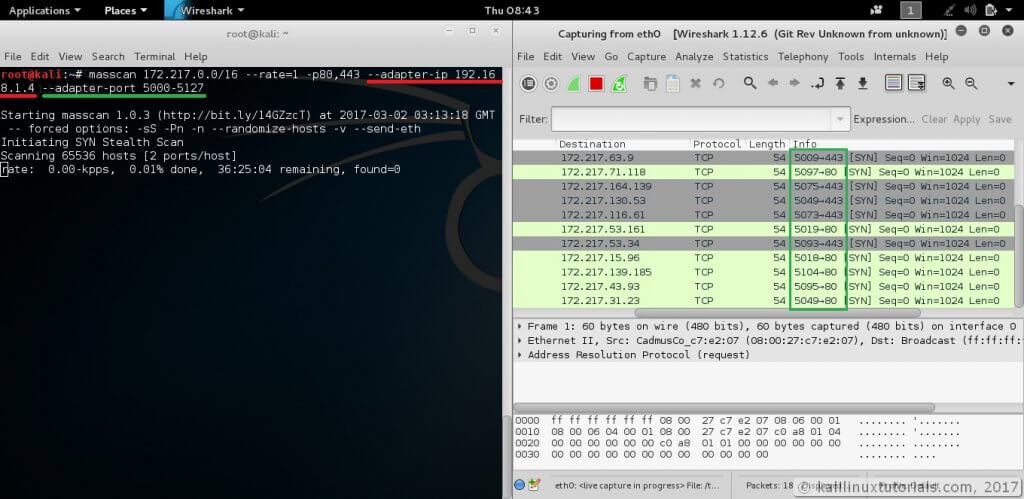Toggle packet list colorization

(894, 83)
